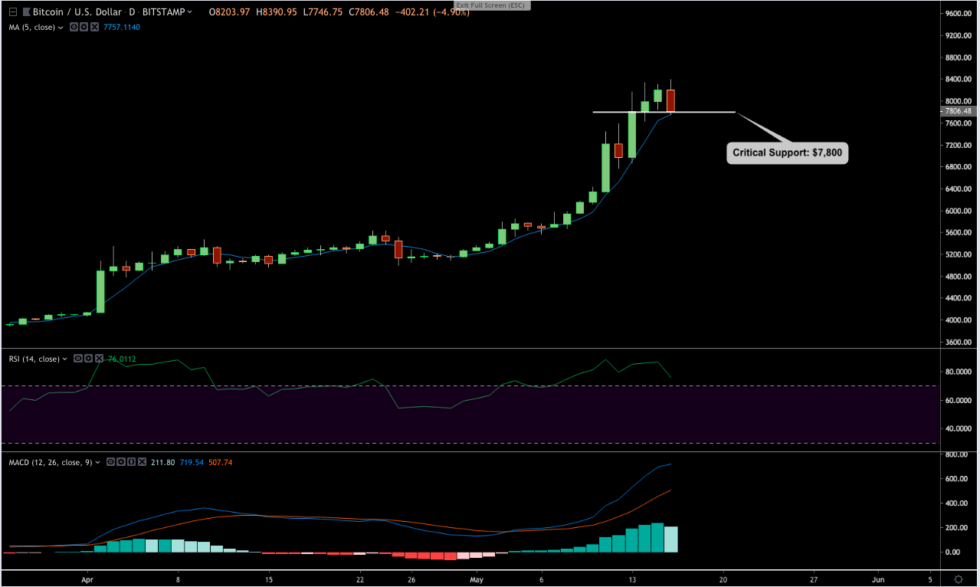Remove the RSI indicator with its X icon
Viewport: 980px width, 587px height.
(x=99, y=359)
